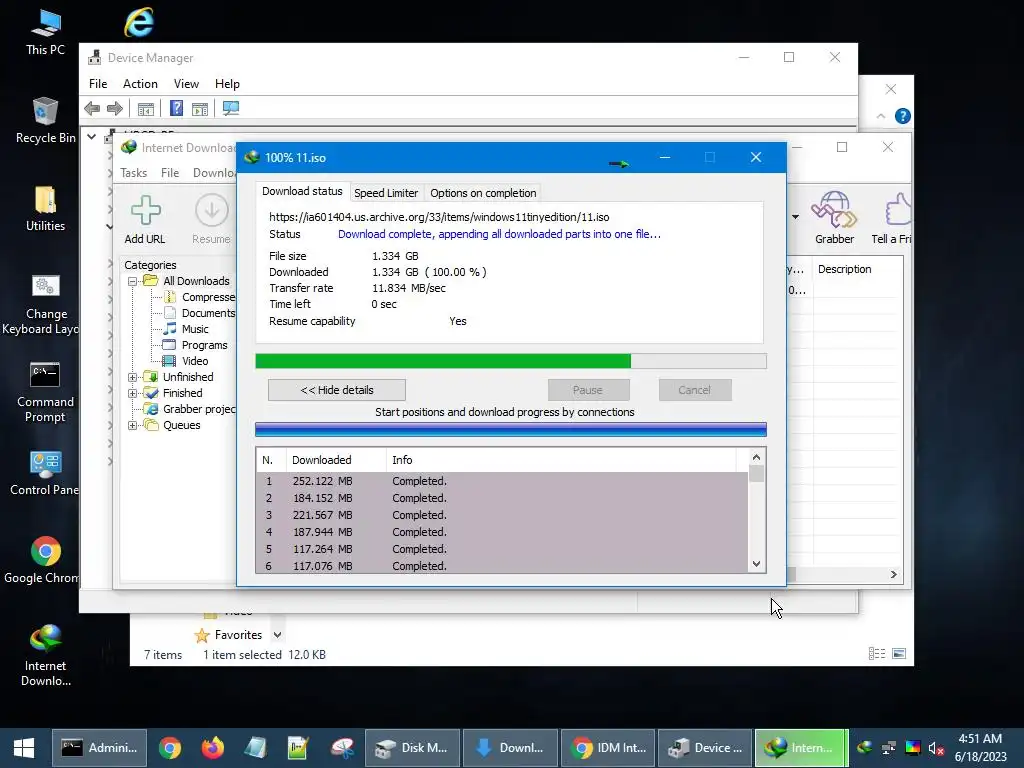The image size is (1024, 768).
Task: Click the Tell a Friend thumbs-up icon
Action: coord(898,210)
